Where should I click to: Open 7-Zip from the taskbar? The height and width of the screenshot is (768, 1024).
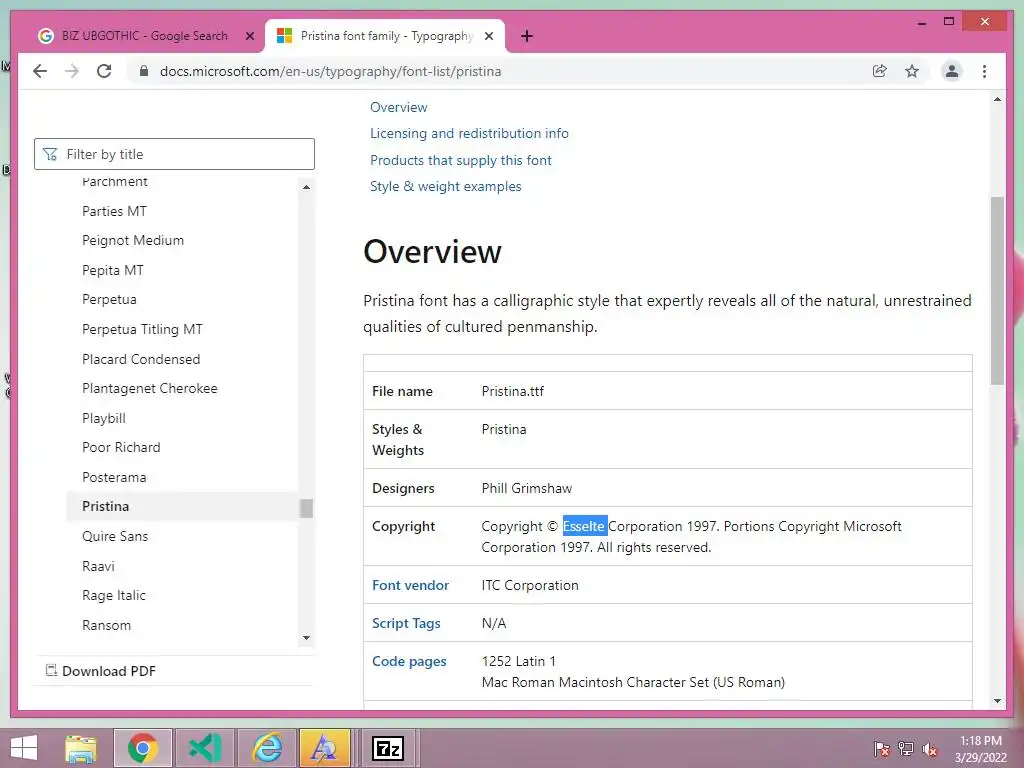coord(388,748)
